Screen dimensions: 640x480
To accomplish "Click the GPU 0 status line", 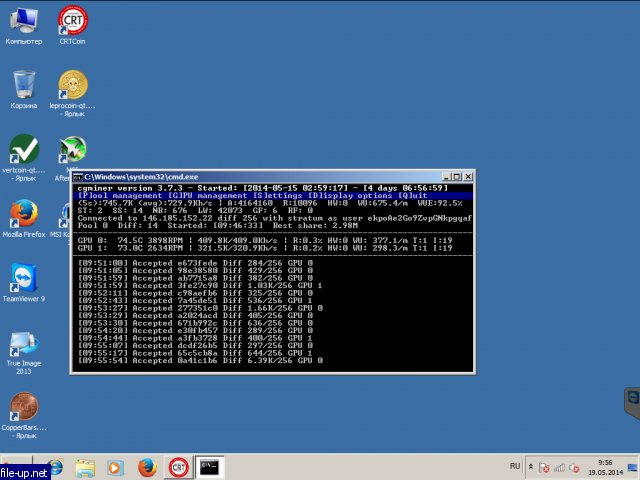I will tap(265, 240).
